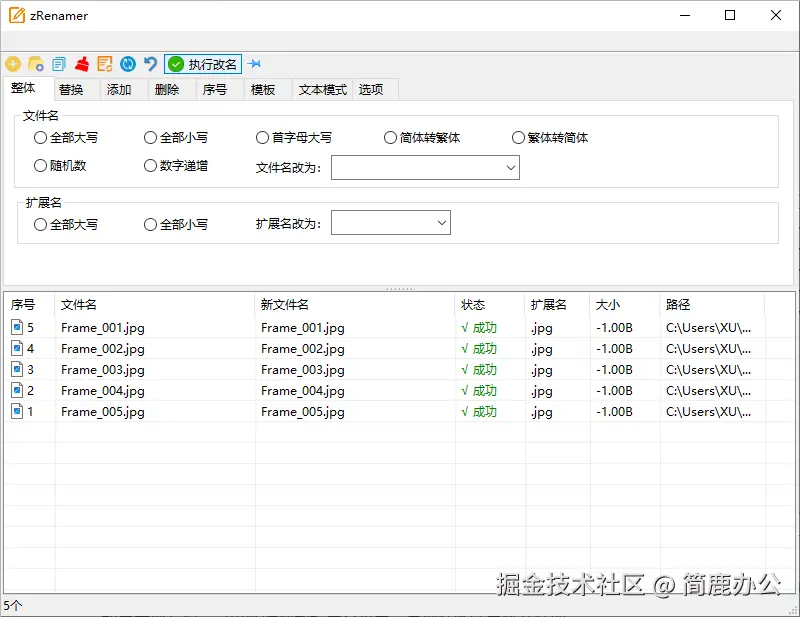Click file icon of row Frame_002.jpg
Viewport: 800px width, 617px height.
point(17,348)
